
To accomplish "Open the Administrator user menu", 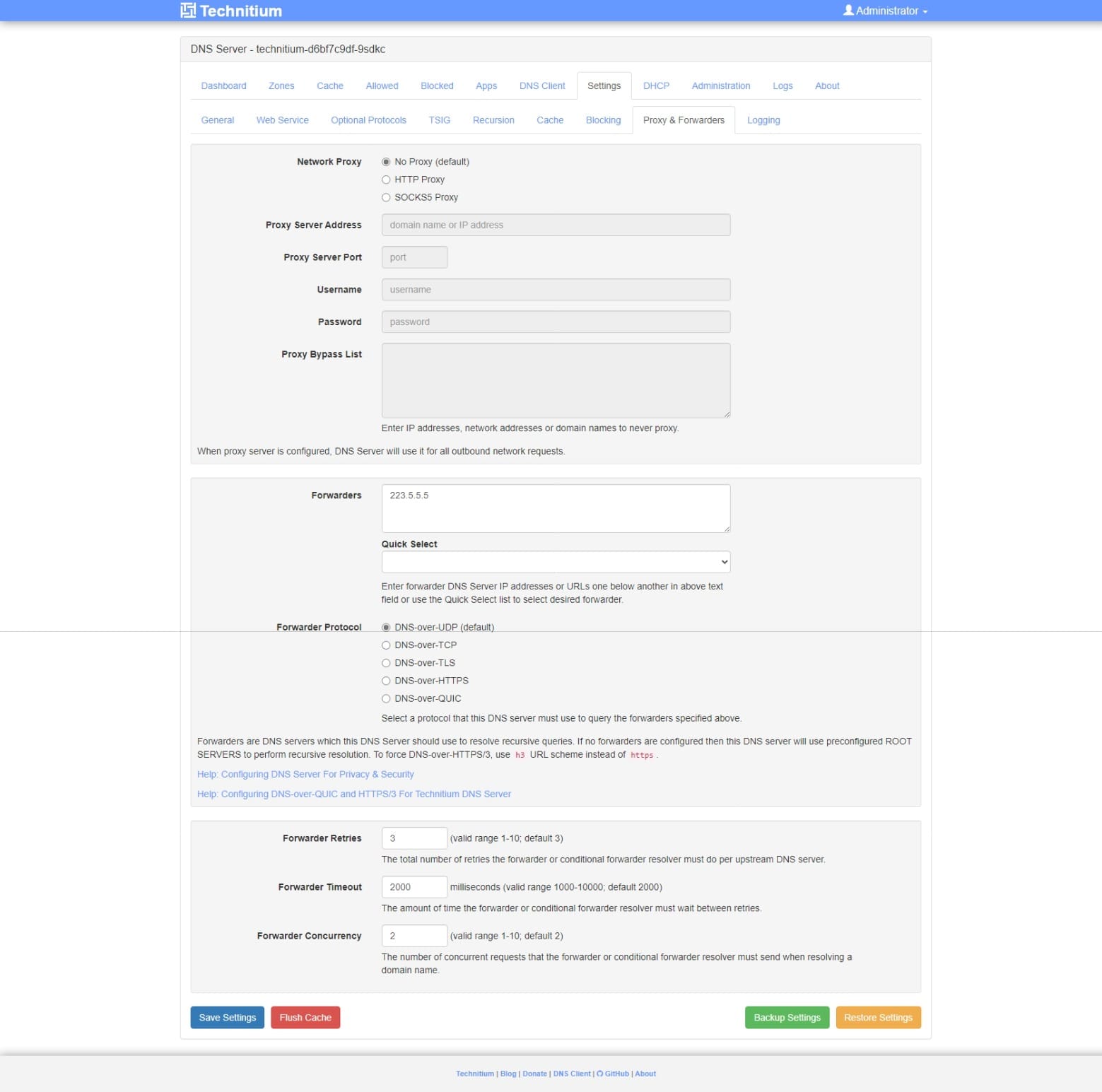I will tap(885, 11).
